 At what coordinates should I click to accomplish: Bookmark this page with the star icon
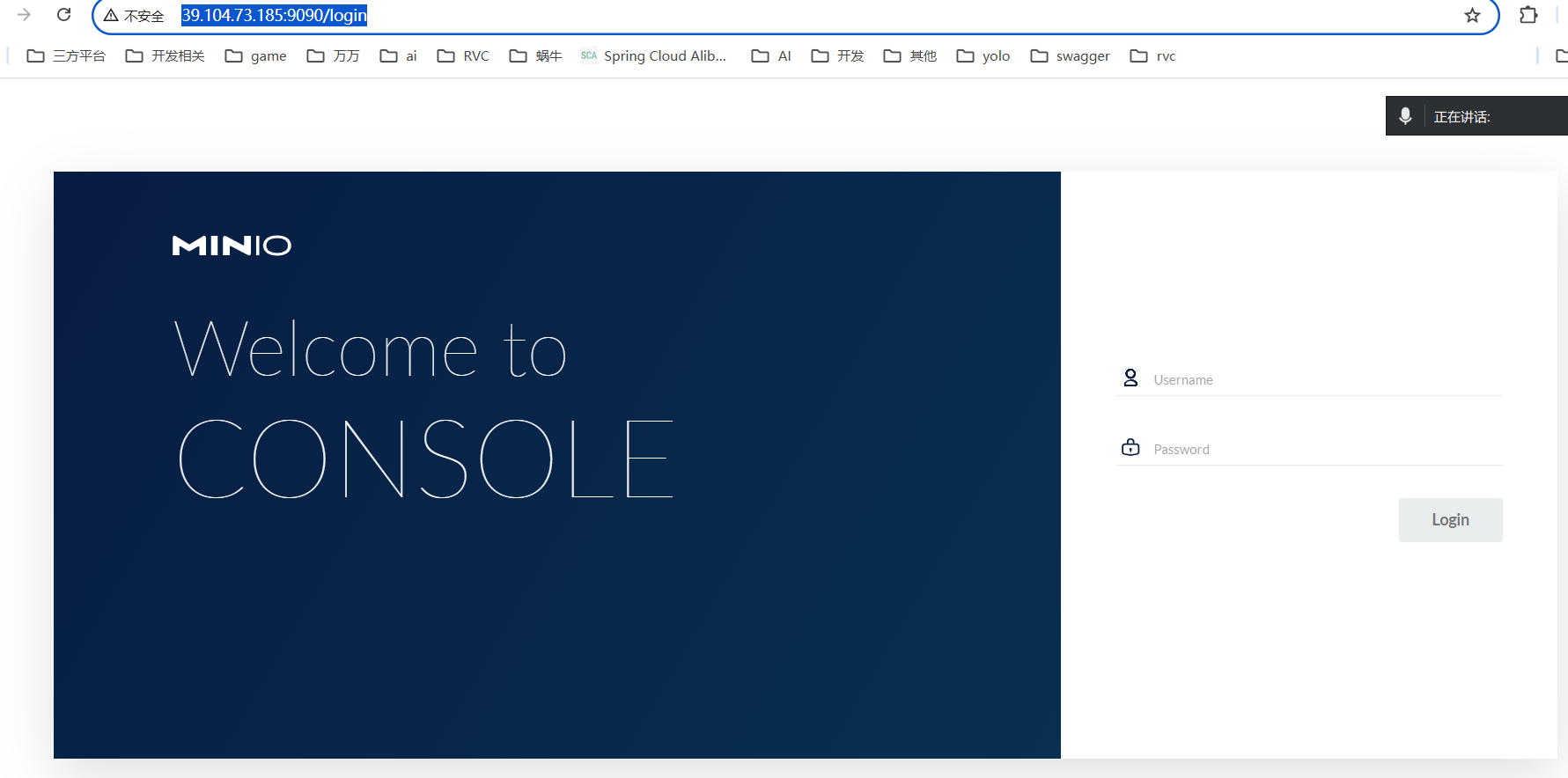[1472, 16]
